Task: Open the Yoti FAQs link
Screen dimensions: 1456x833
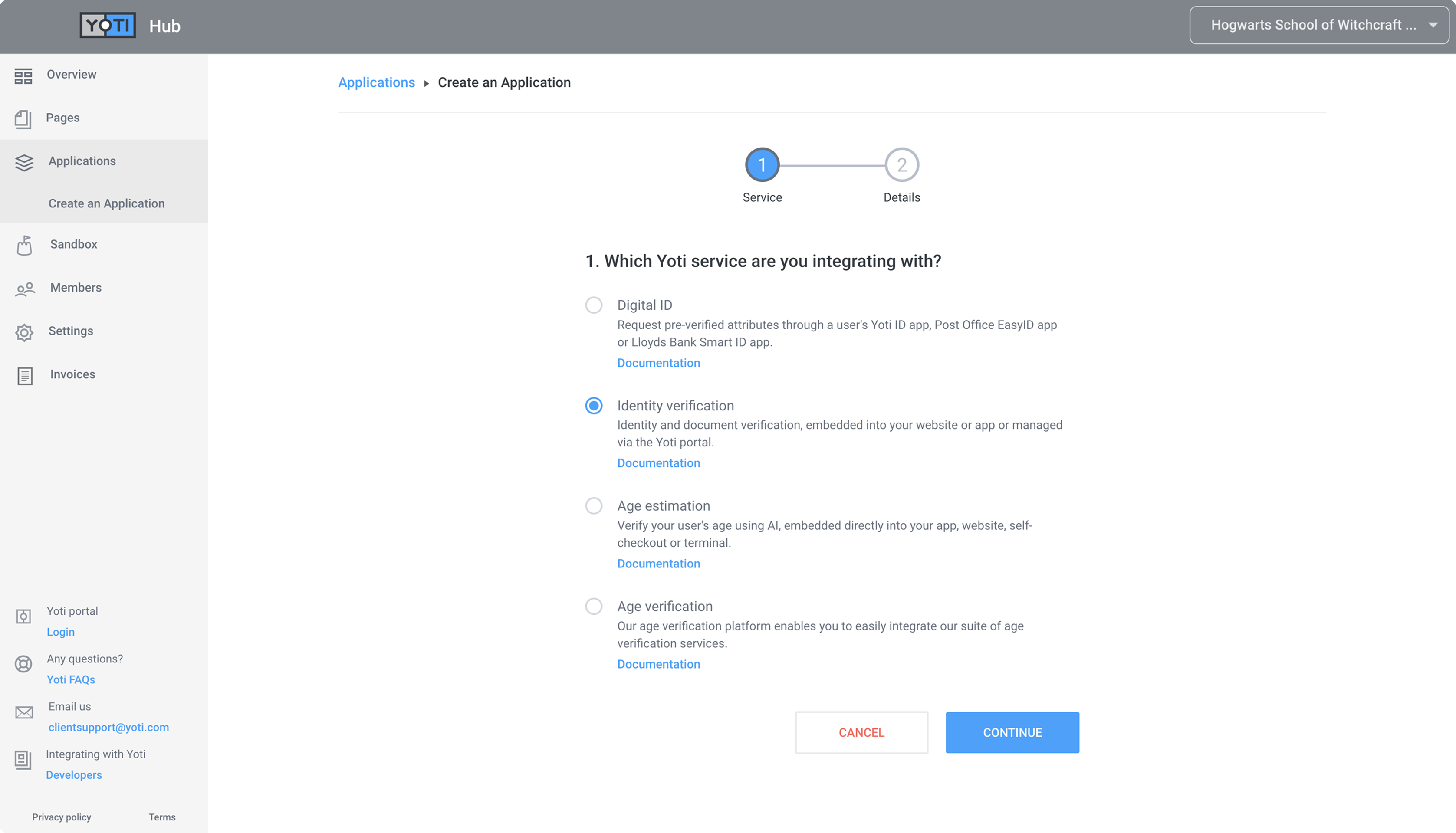Action: tap(71, 680)
